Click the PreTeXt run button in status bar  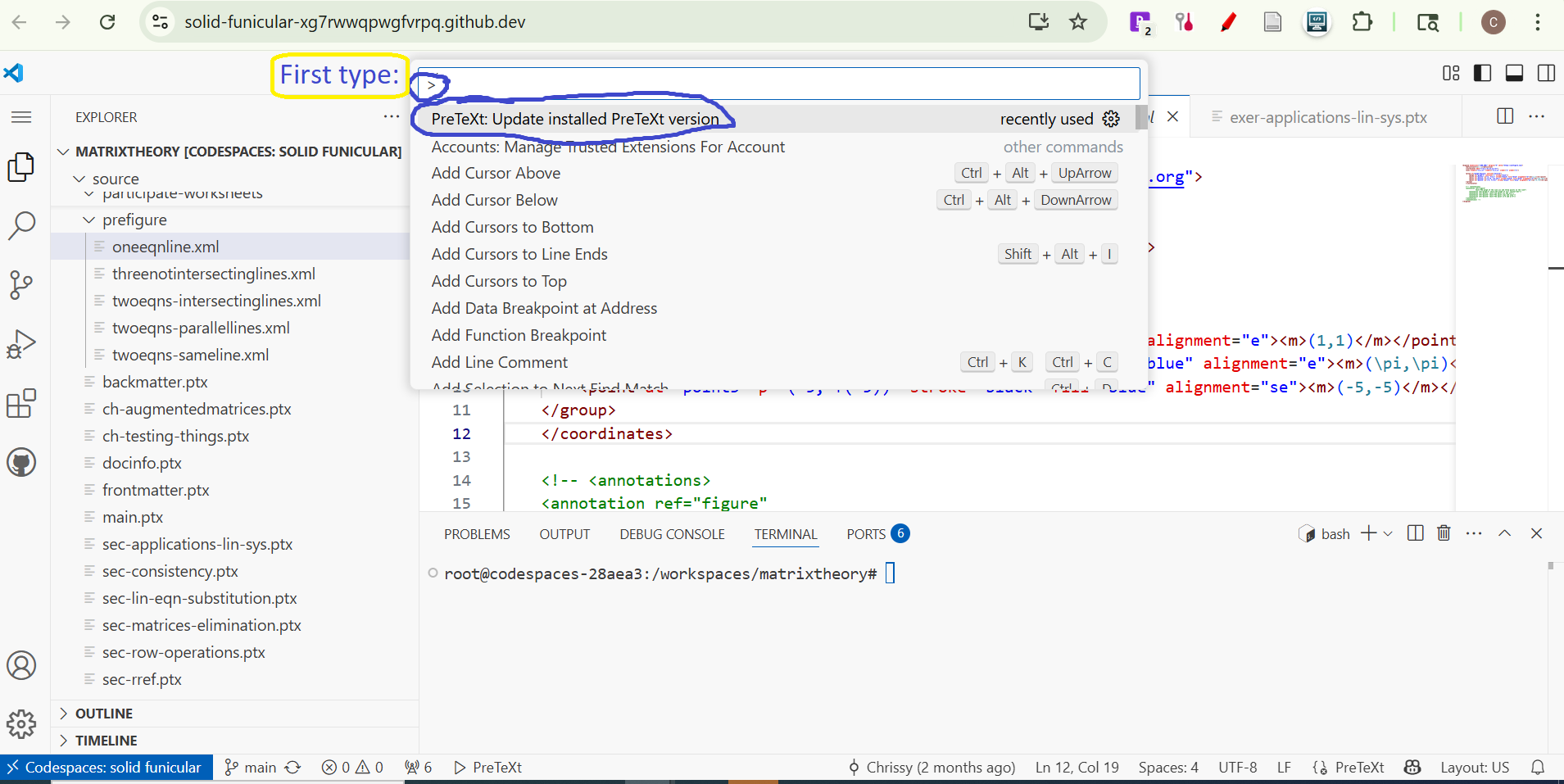[x=488, y=768]
